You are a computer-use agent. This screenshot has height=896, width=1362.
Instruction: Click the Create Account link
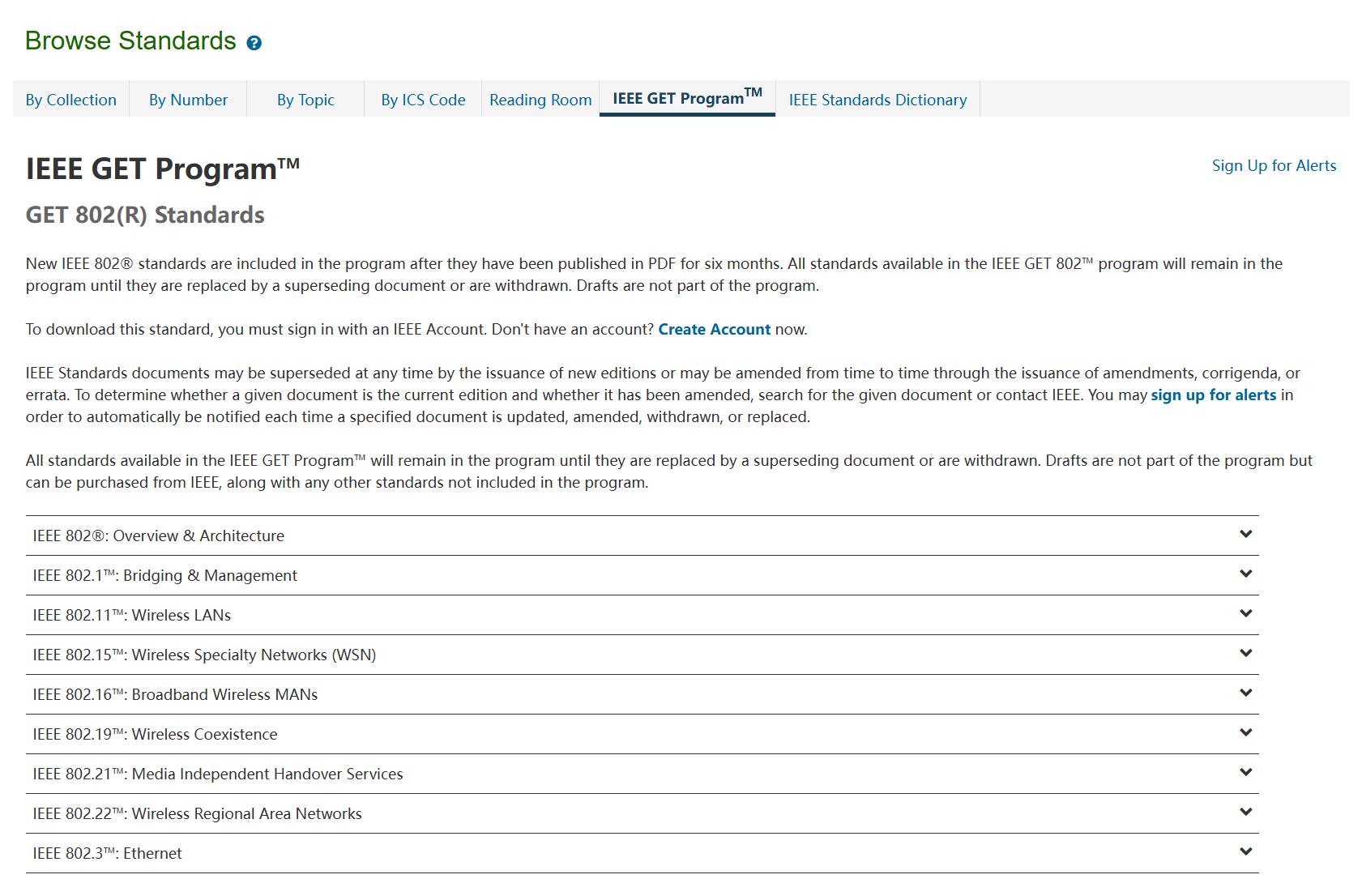coord(714,329)
